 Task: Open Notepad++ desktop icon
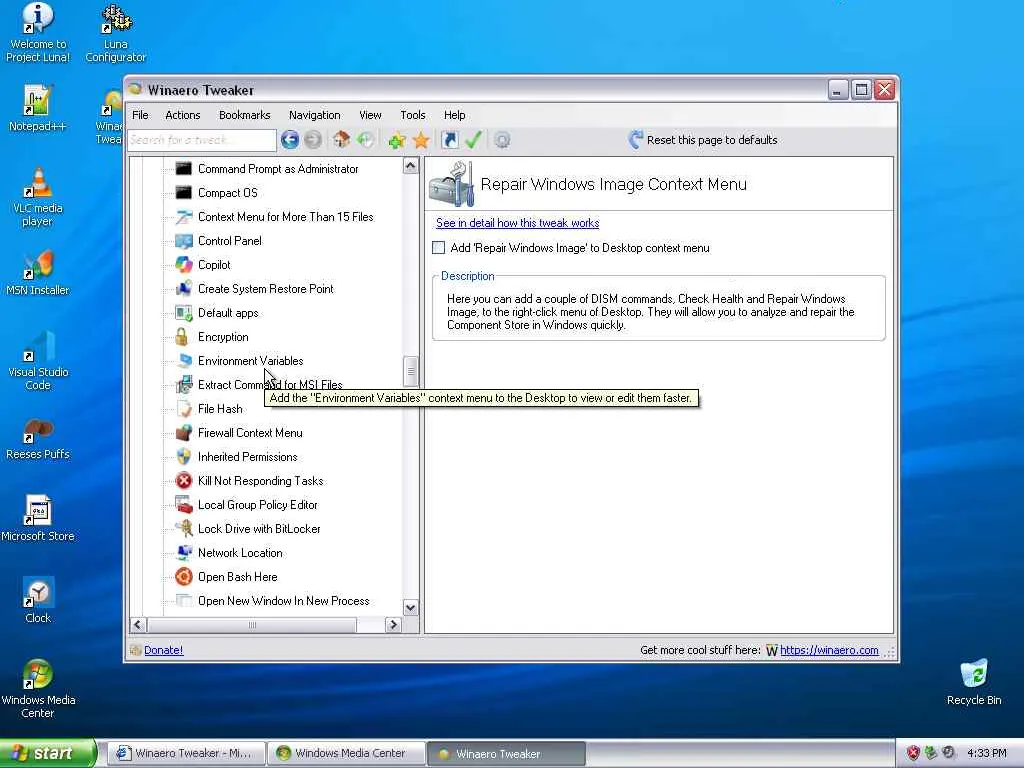point(37,108)
